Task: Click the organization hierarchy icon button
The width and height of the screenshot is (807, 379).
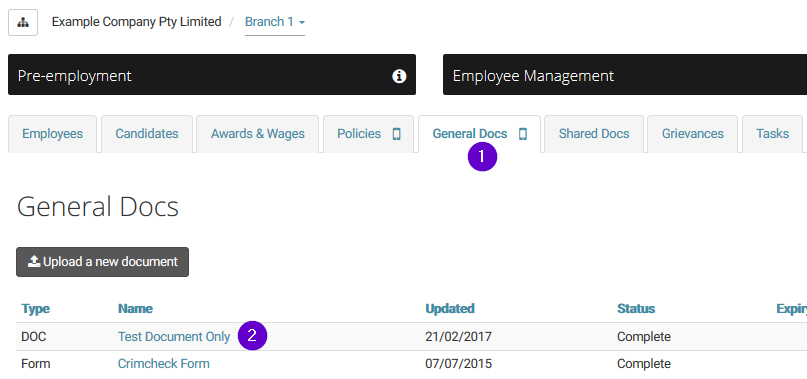Action: pos(23,23)
